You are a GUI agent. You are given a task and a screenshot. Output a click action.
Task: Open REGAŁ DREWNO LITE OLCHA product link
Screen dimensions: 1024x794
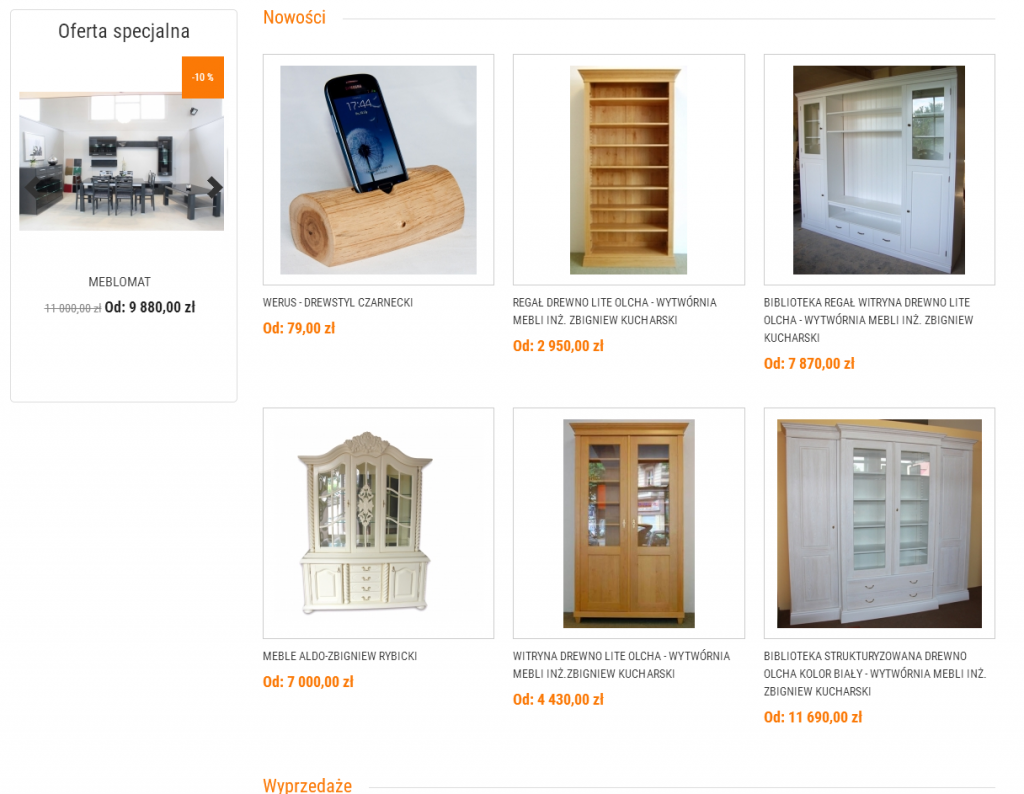[615, 311]
